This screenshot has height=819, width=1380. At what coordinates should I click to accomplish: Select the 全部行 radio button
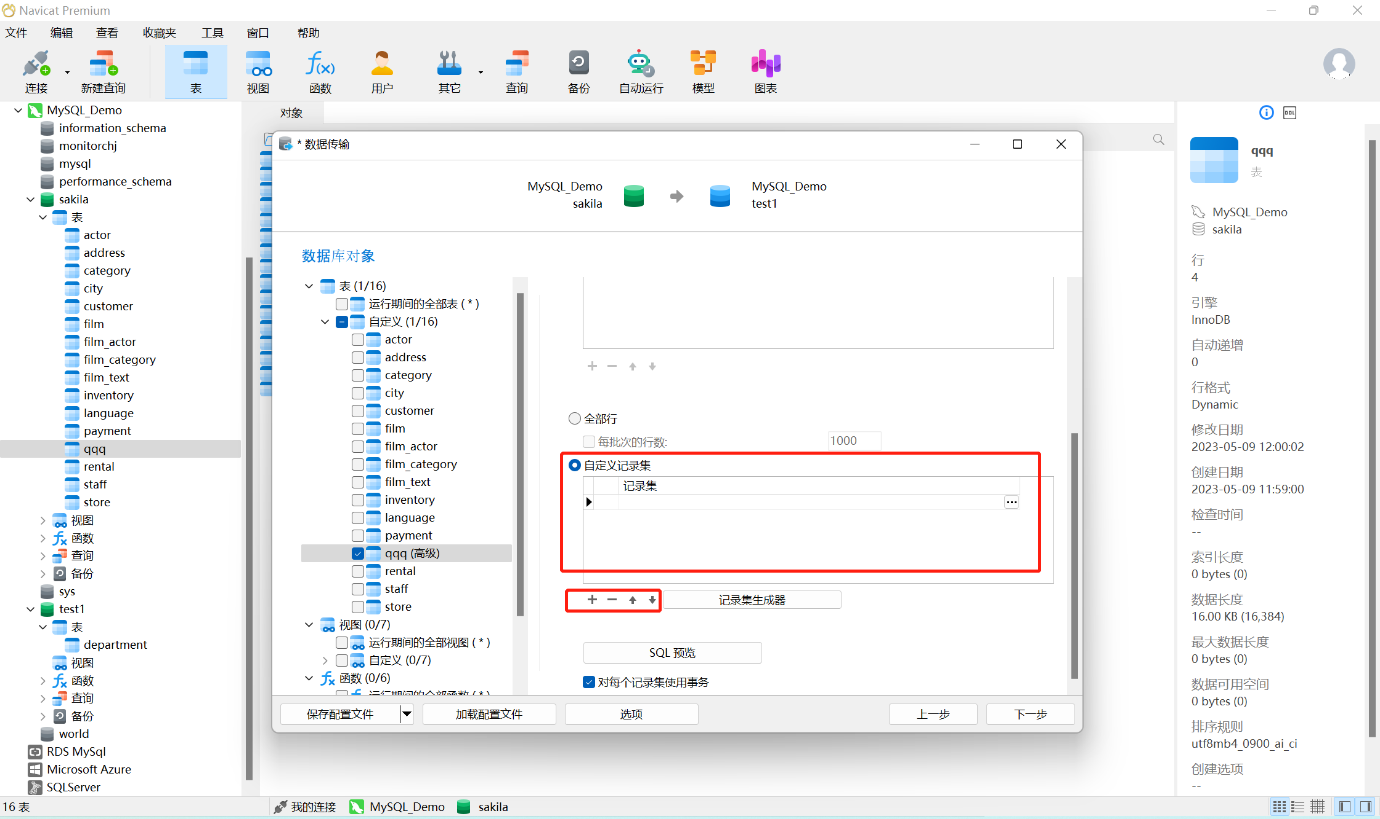(575, 418)
